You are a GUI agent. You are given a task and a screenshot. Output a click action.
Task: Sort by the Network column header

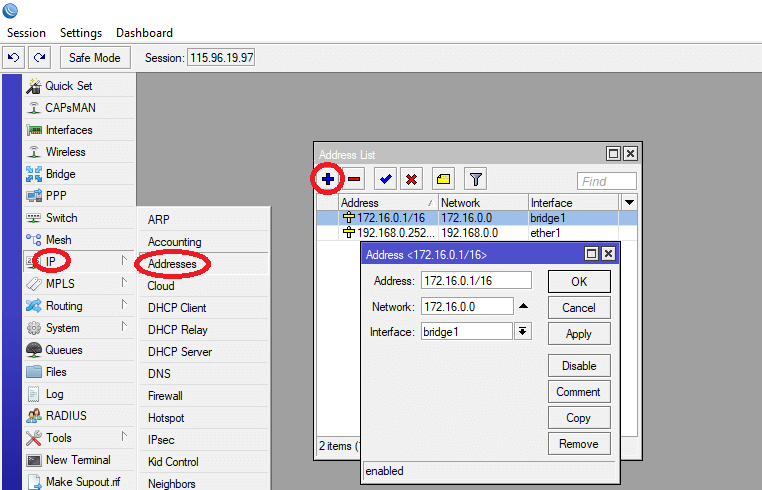(483, 203)
